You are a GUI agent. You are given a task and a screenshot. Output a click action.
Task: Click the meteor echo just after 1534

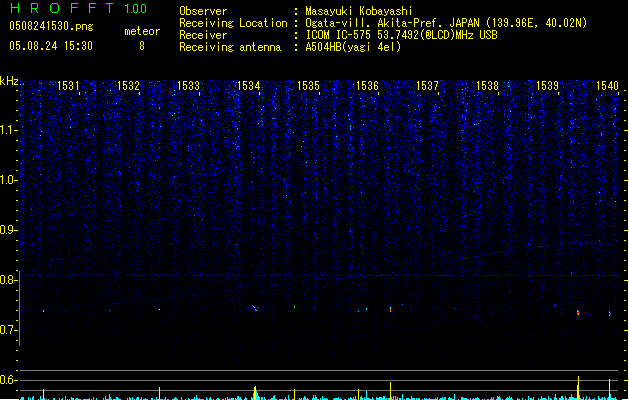255,309
